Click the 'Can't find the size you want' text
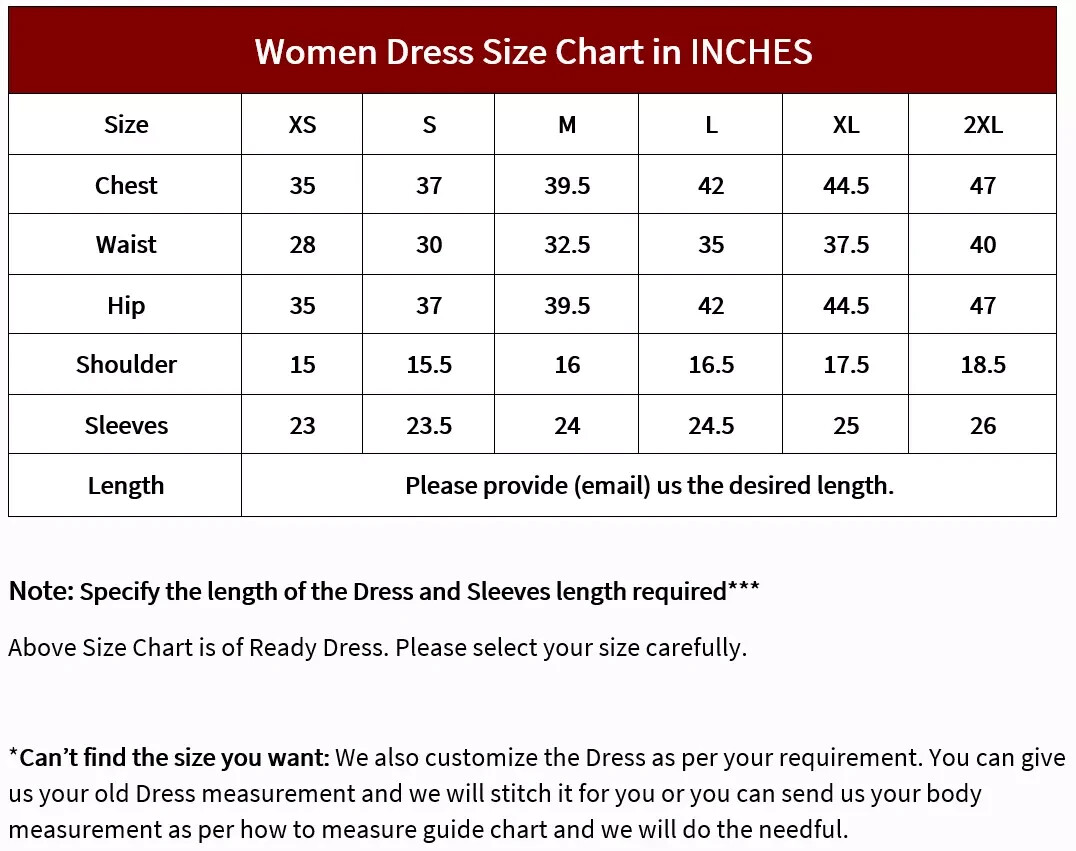 pos(169,758)
